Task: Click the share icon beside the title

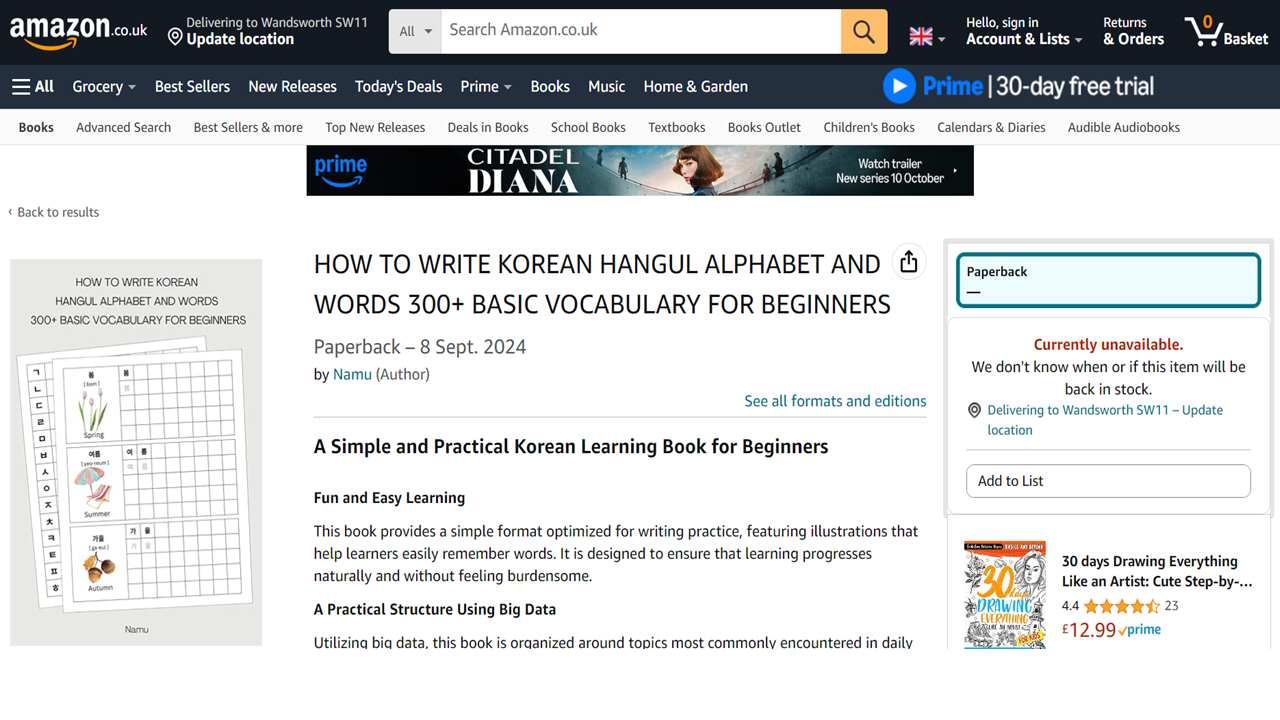Action: (x=908, y=262)
